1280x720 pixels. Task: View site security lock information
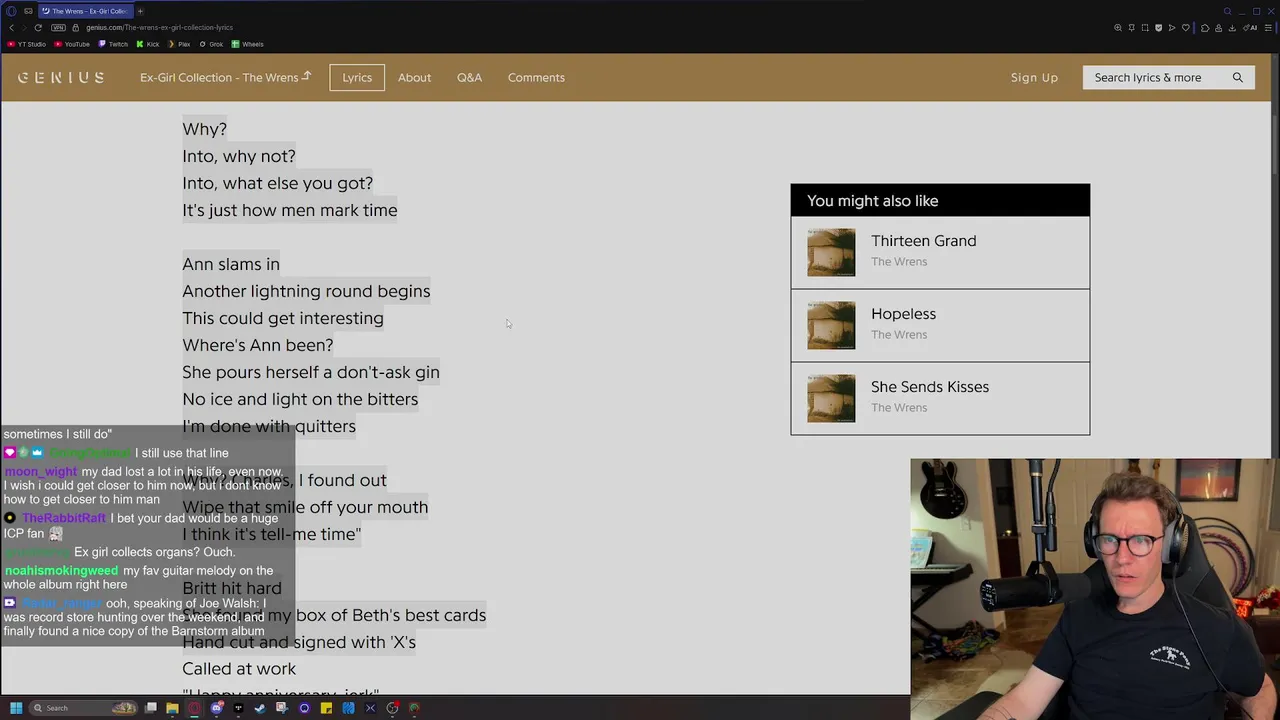click(75, 27)
